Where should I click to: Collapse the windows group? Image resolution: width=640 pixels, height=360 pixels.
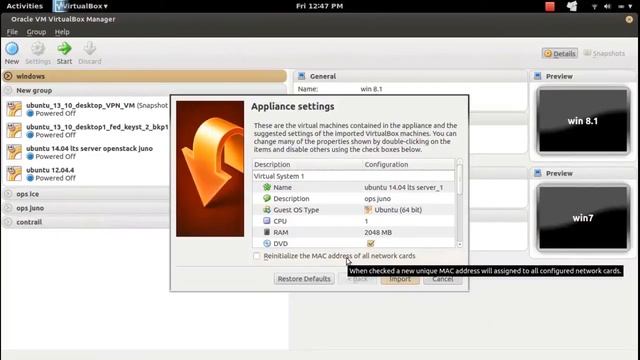[x=8, y=76]
